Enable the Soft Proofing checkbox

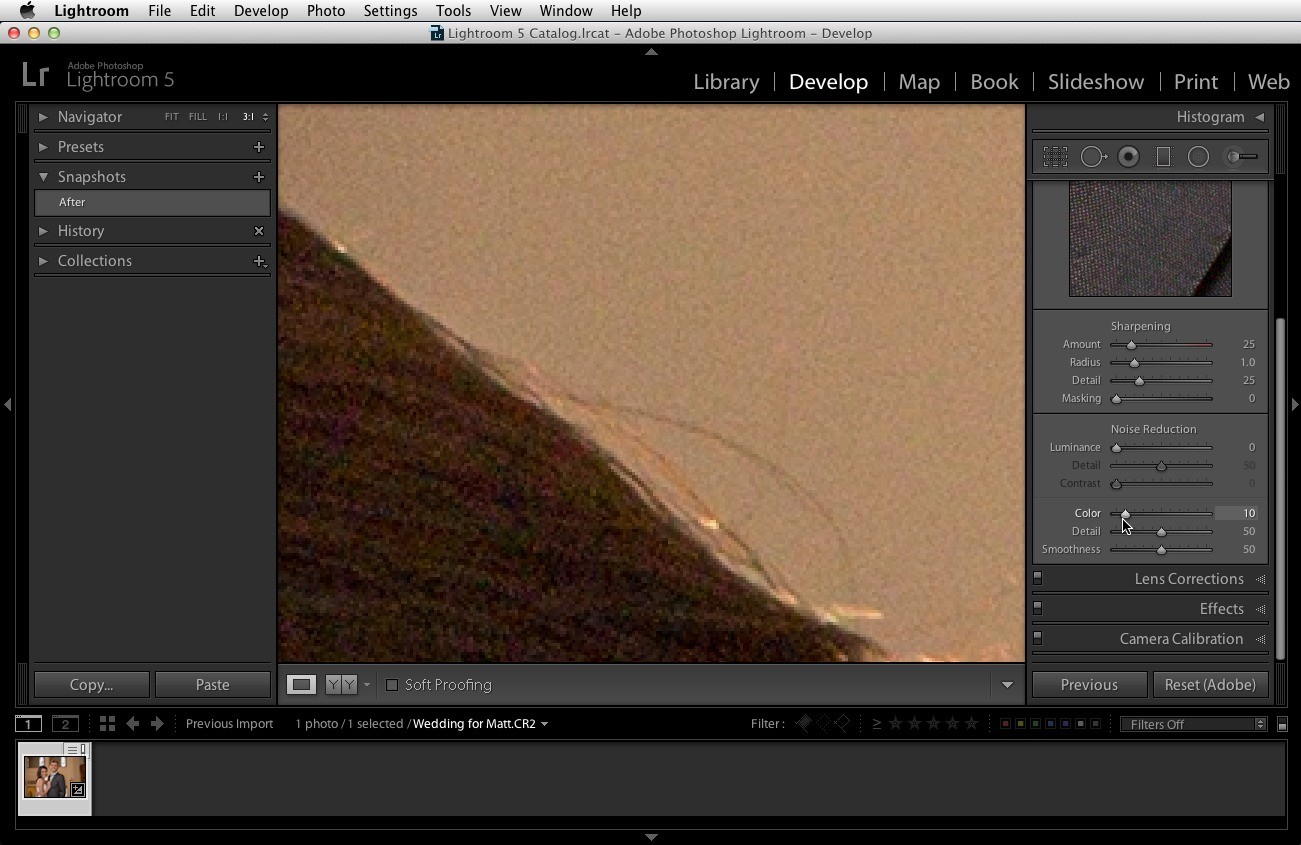[392, 685]
